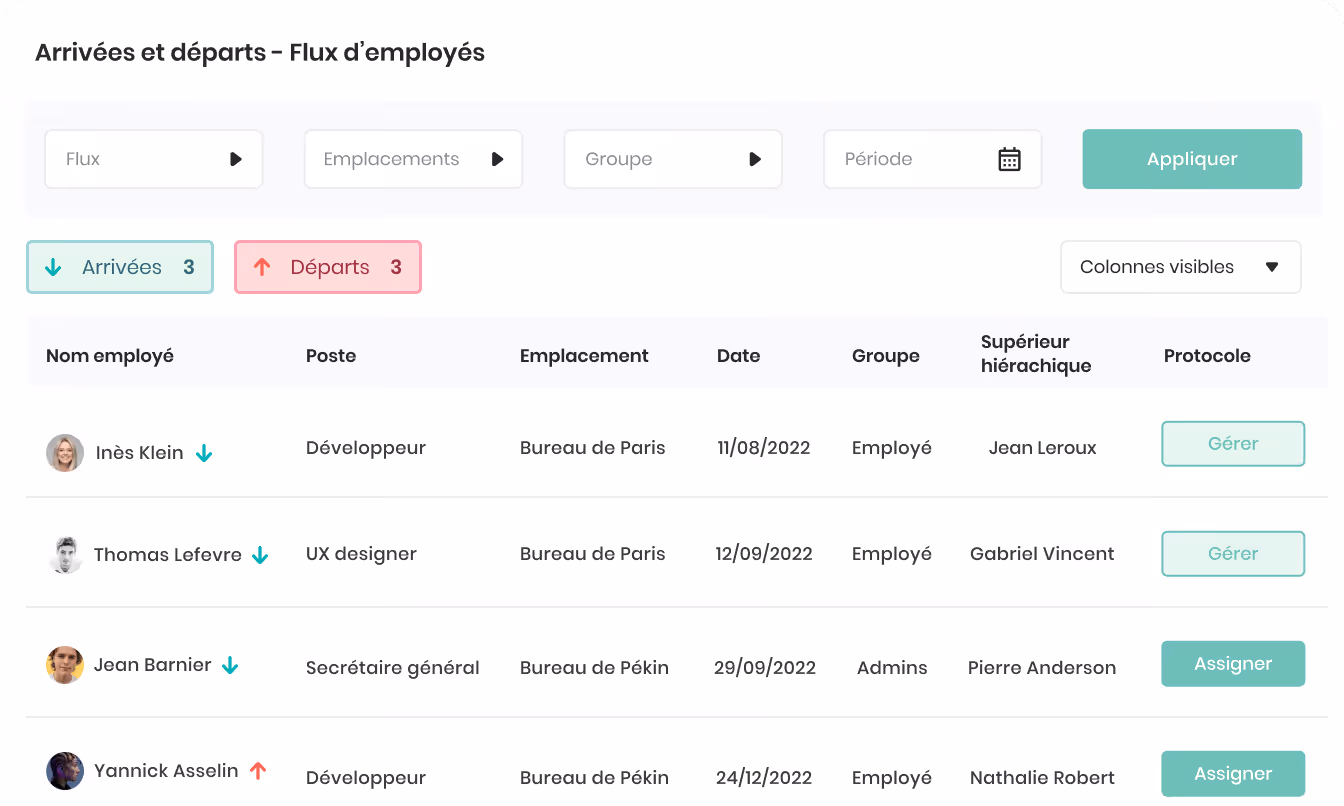
Task: Select the Arrivées tab
Action: [x=120, y=267]
